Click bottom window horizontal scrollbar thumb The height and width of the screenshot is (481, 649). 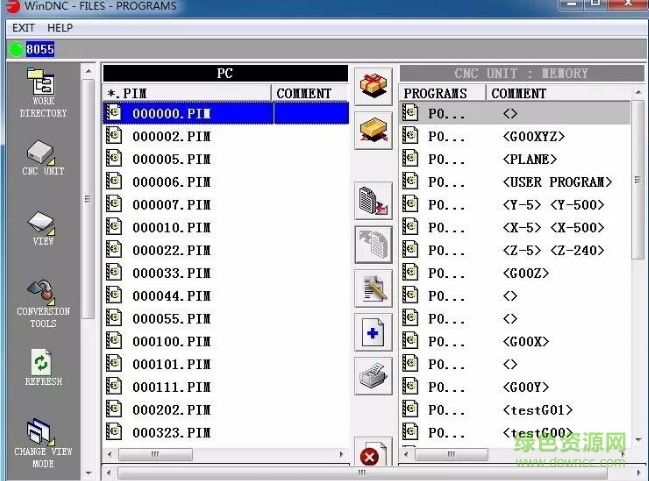(362, 473)
